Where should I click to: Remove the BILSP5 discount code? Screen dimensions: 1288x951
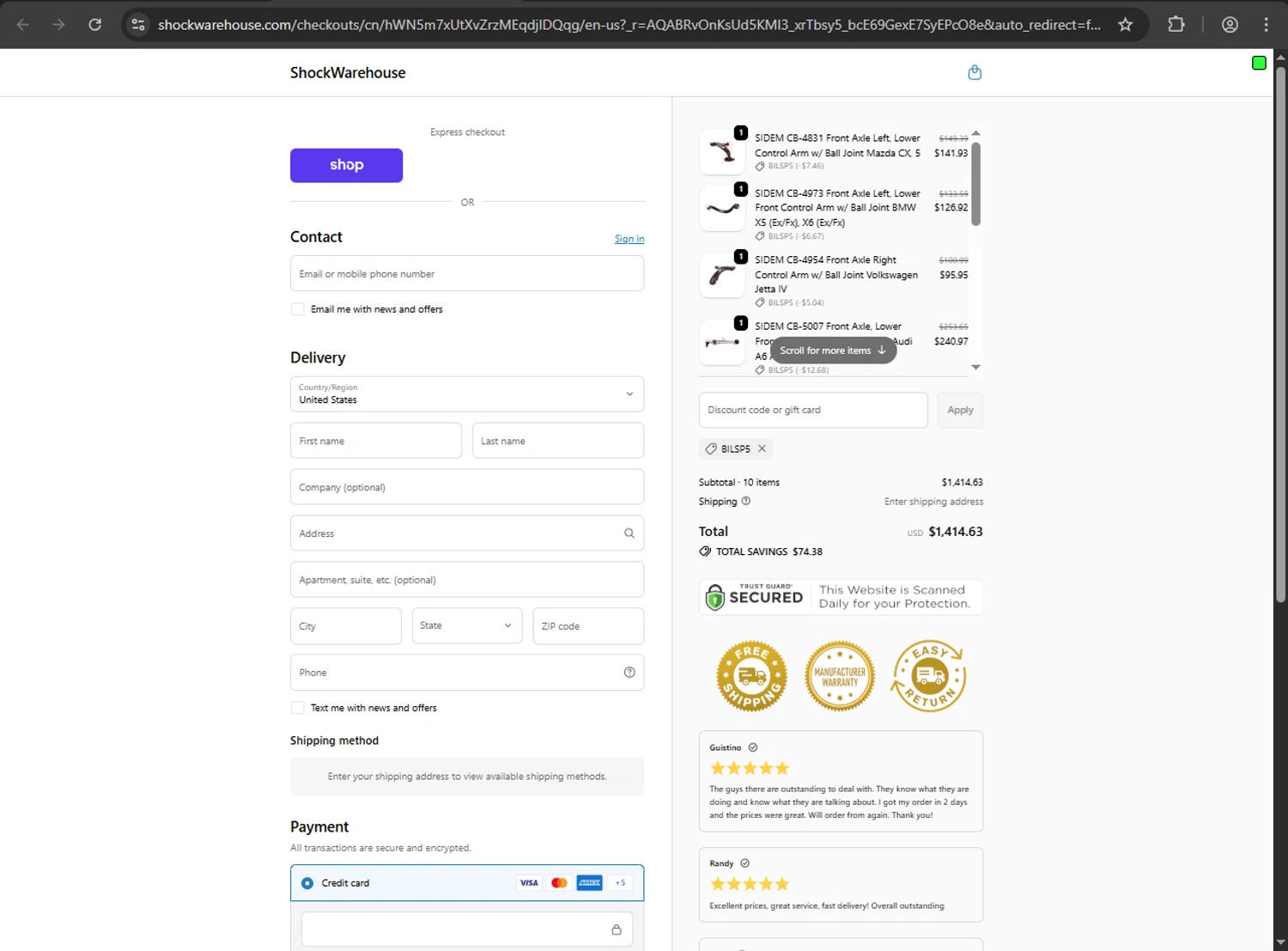pyautogui.click(x=762, y=448)
